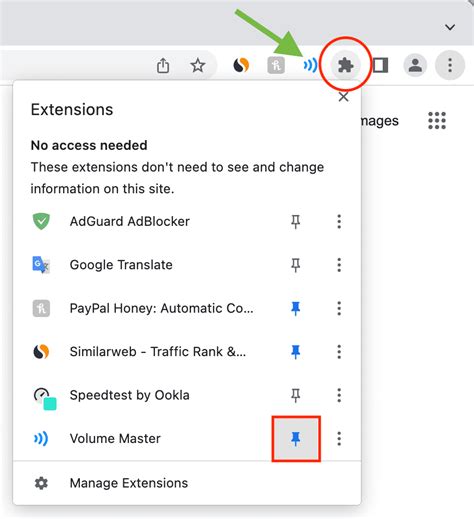Expand the tab search chevron

click(450, 27)
